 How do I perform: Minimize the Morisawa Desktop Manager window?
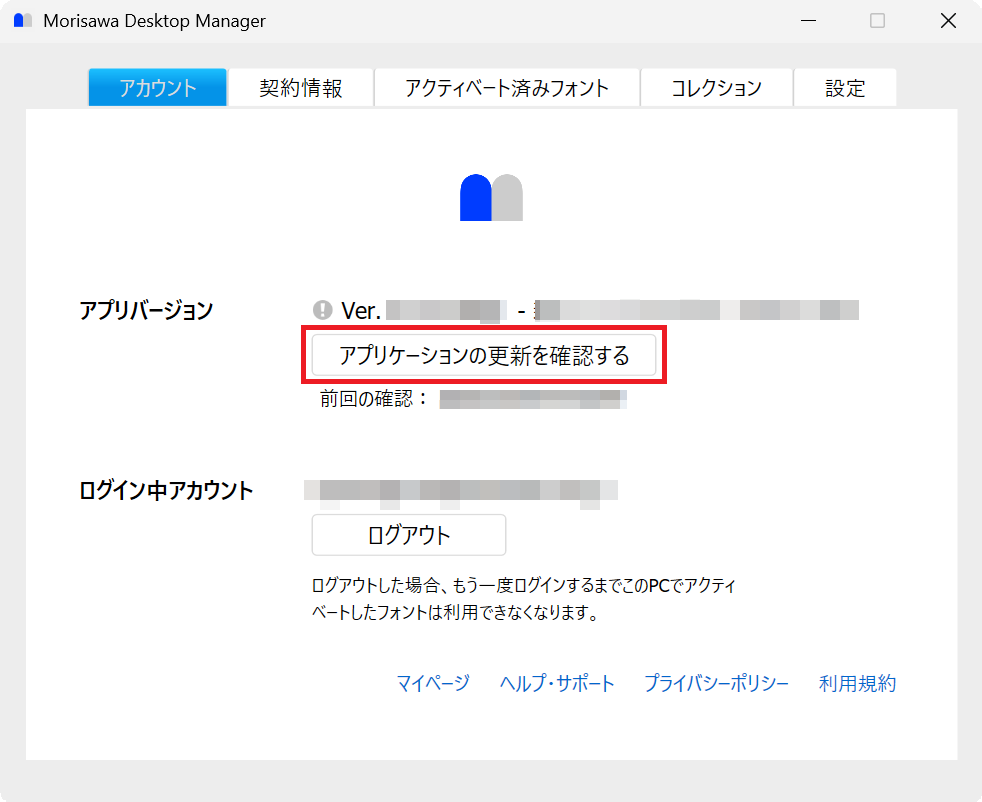point(809,21)
